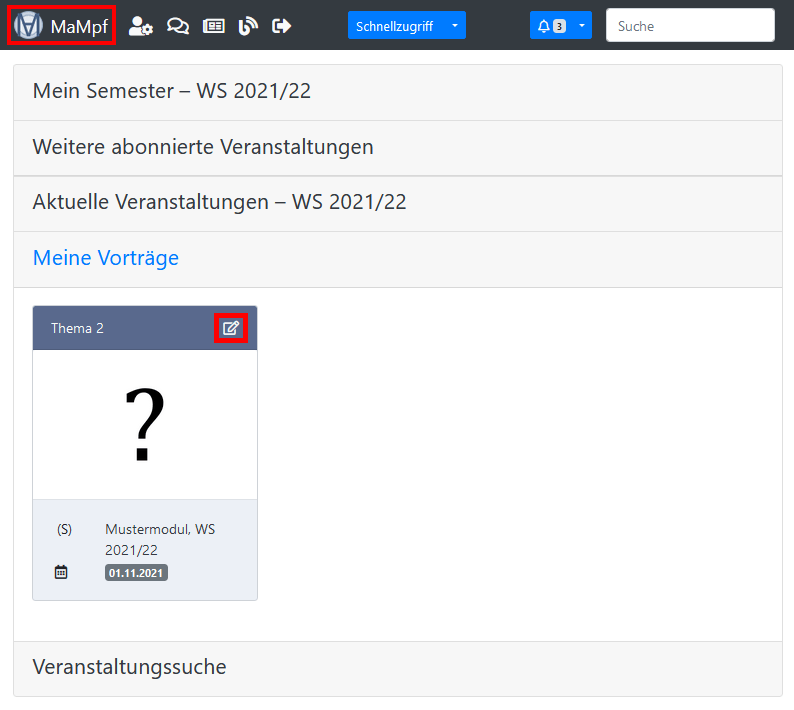This screenshot has height=710, width=794.
Task: Click the question mark thumbnail image
Action: click(145, 424)
